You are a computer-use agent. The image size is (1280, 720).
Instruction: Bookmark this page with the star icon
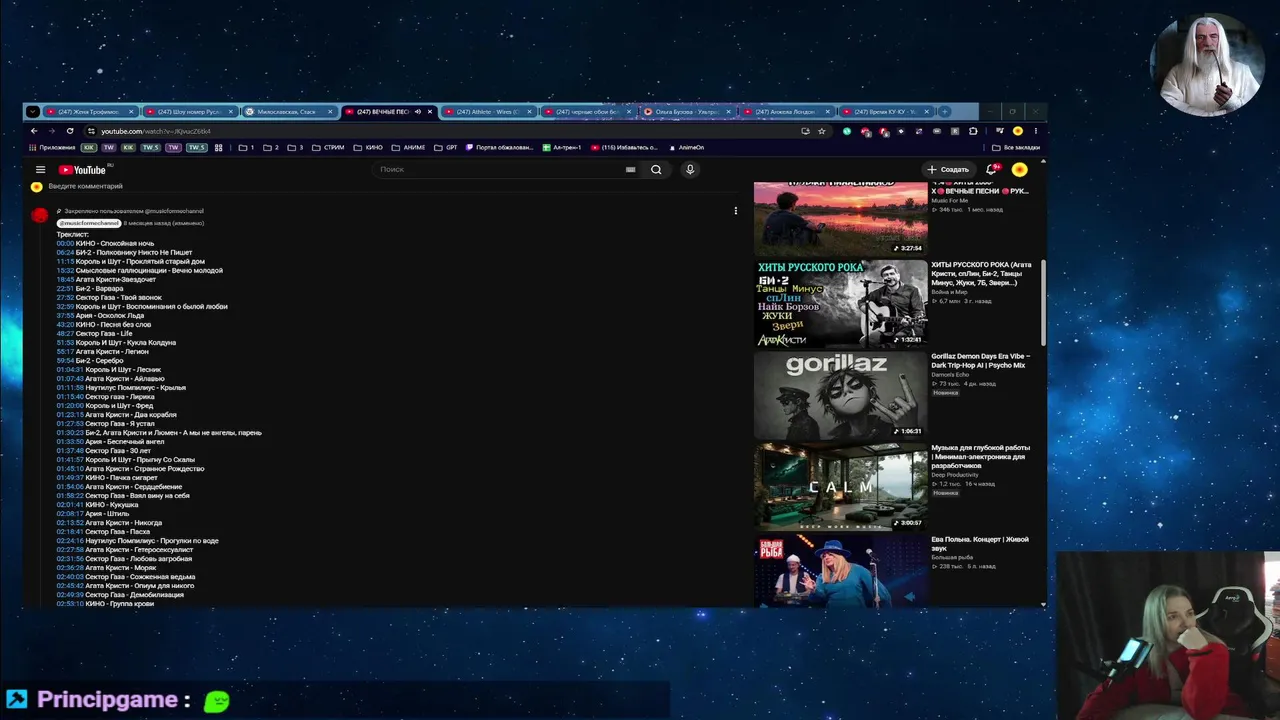(822, 131)
